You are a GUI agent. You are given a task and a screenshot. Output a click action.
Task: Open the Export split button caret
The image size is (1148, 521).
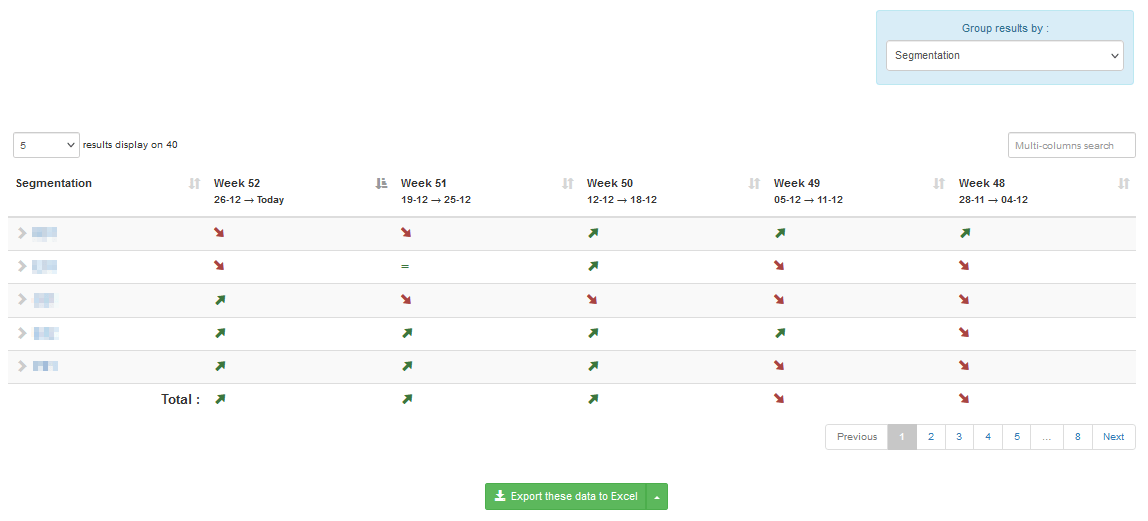pos(657,497)
